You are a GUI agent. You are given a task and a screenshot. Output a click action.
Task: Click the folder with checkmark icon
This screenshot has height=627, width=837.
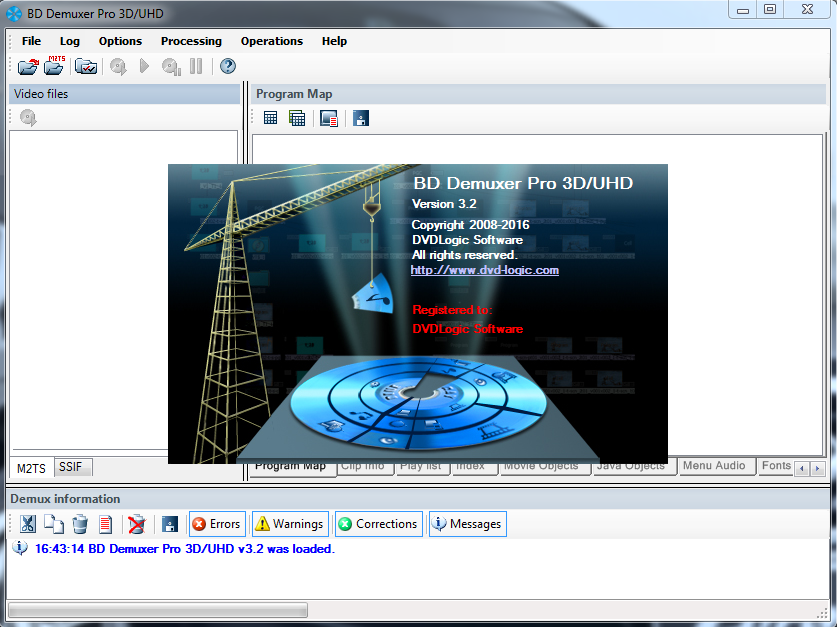tap(85, 66)
